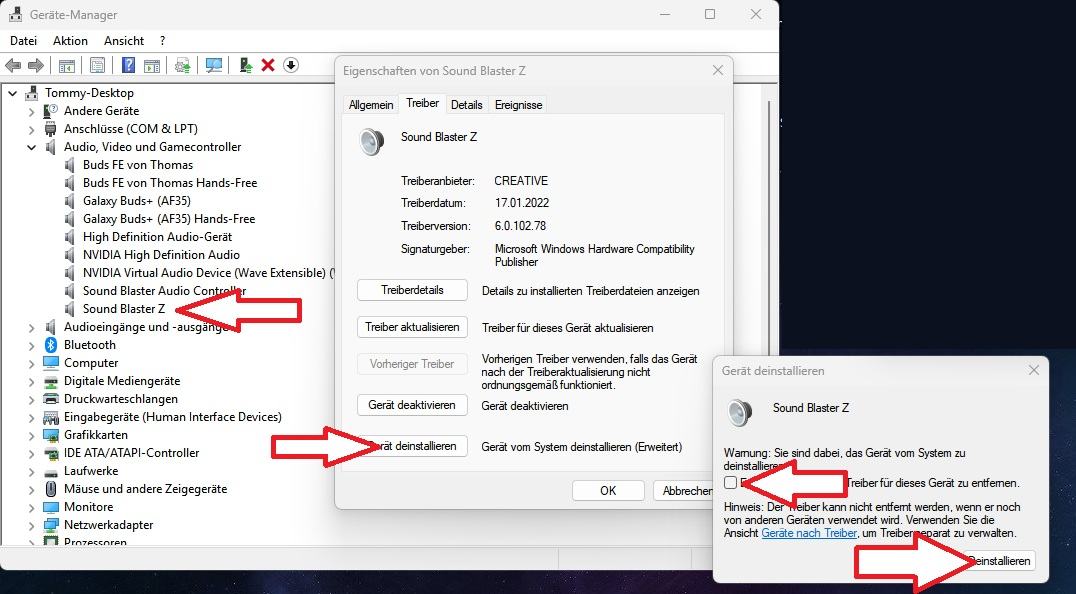The width and height of the screenshot is (1076, 594).
Task: Click OK in Sound Blaster Z properties
Action: coord(608,490)
